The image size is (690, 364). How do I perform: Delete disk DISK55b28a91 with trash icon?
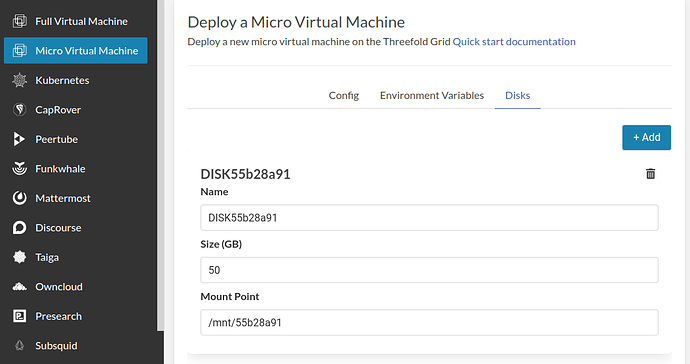click(650, 174)
